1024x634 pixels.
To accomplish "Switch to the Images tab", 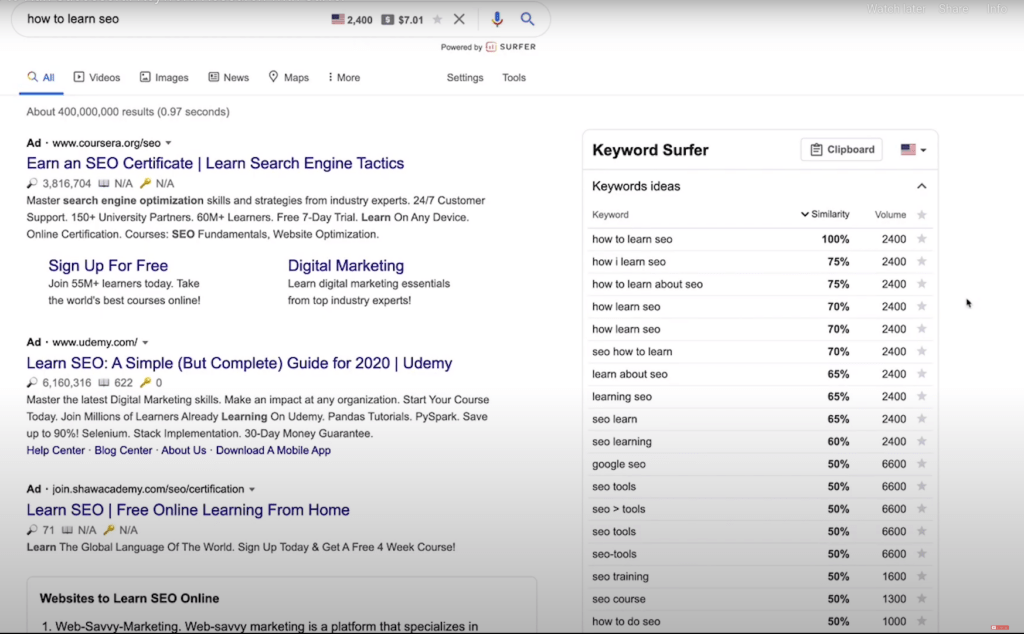I will tap(164, 77).
